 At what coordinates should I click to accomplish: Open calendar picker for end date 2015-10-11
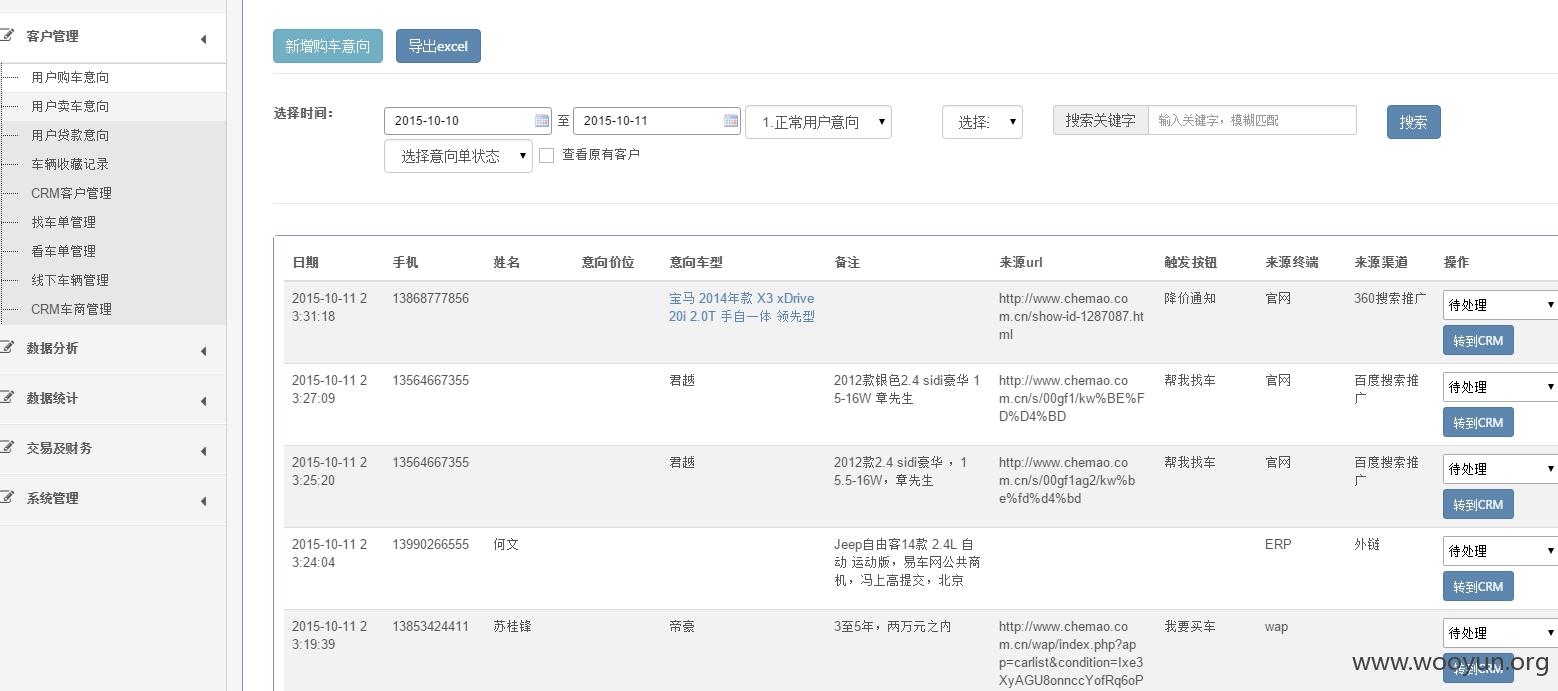731,121
